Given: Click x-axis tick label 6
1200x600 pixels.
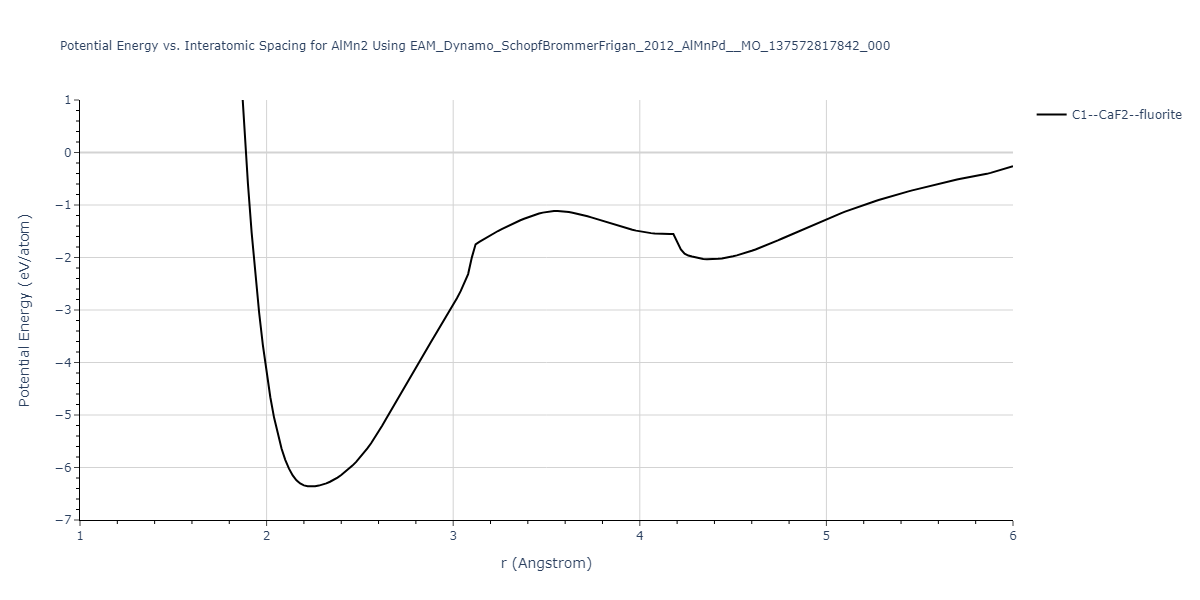Looking at the screenshot, I should point(1012,536).
